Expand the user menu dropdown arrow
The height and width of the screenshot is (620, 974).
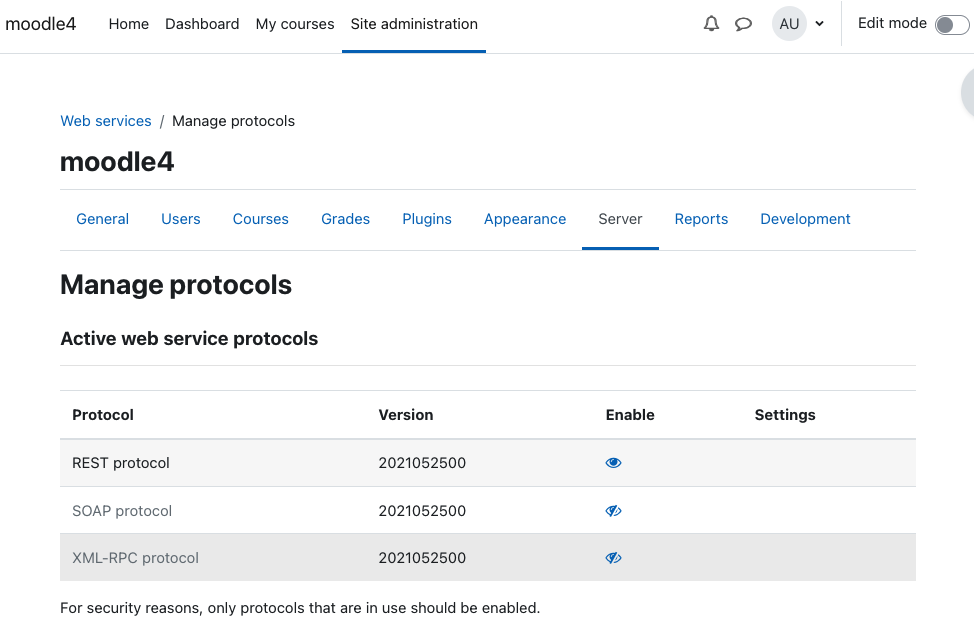[x=819, y=24]
